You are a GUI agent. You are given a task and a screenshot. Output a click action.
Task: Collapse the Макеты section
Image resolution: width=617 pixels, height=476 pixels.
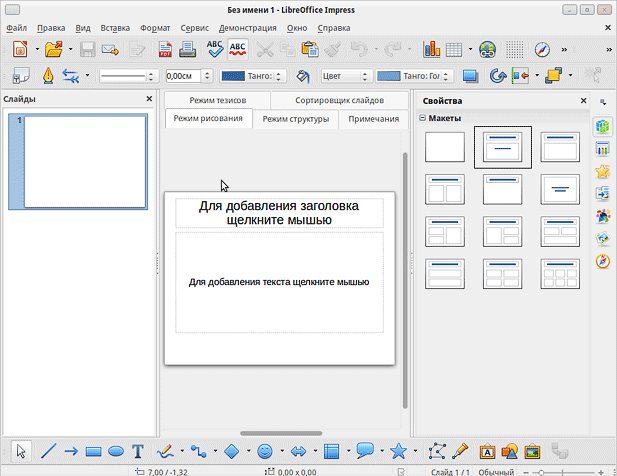click(423, 118)
